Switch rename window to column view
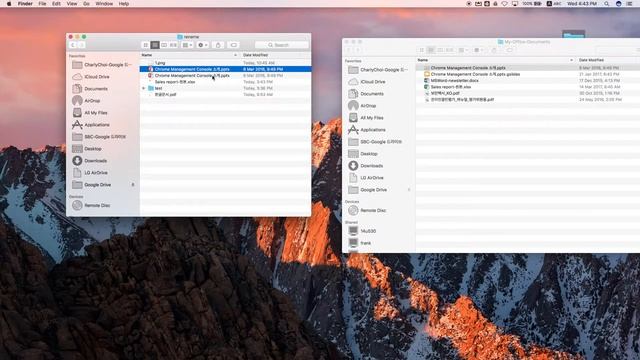This screenshot has width=640, height=360. coord(164,45)
